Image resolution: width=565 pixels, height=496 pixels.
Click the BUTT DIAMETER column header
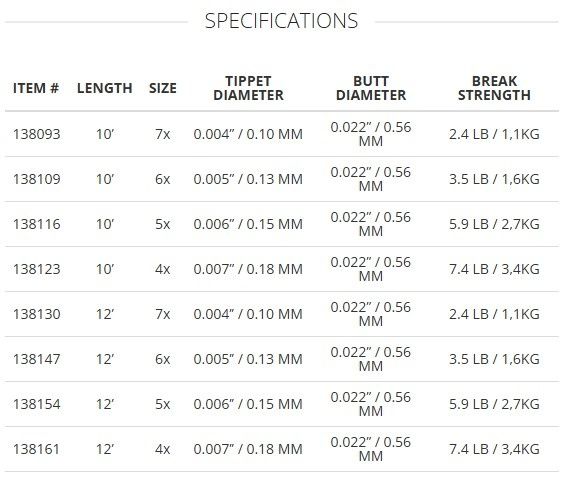click(x=371, y=88)
